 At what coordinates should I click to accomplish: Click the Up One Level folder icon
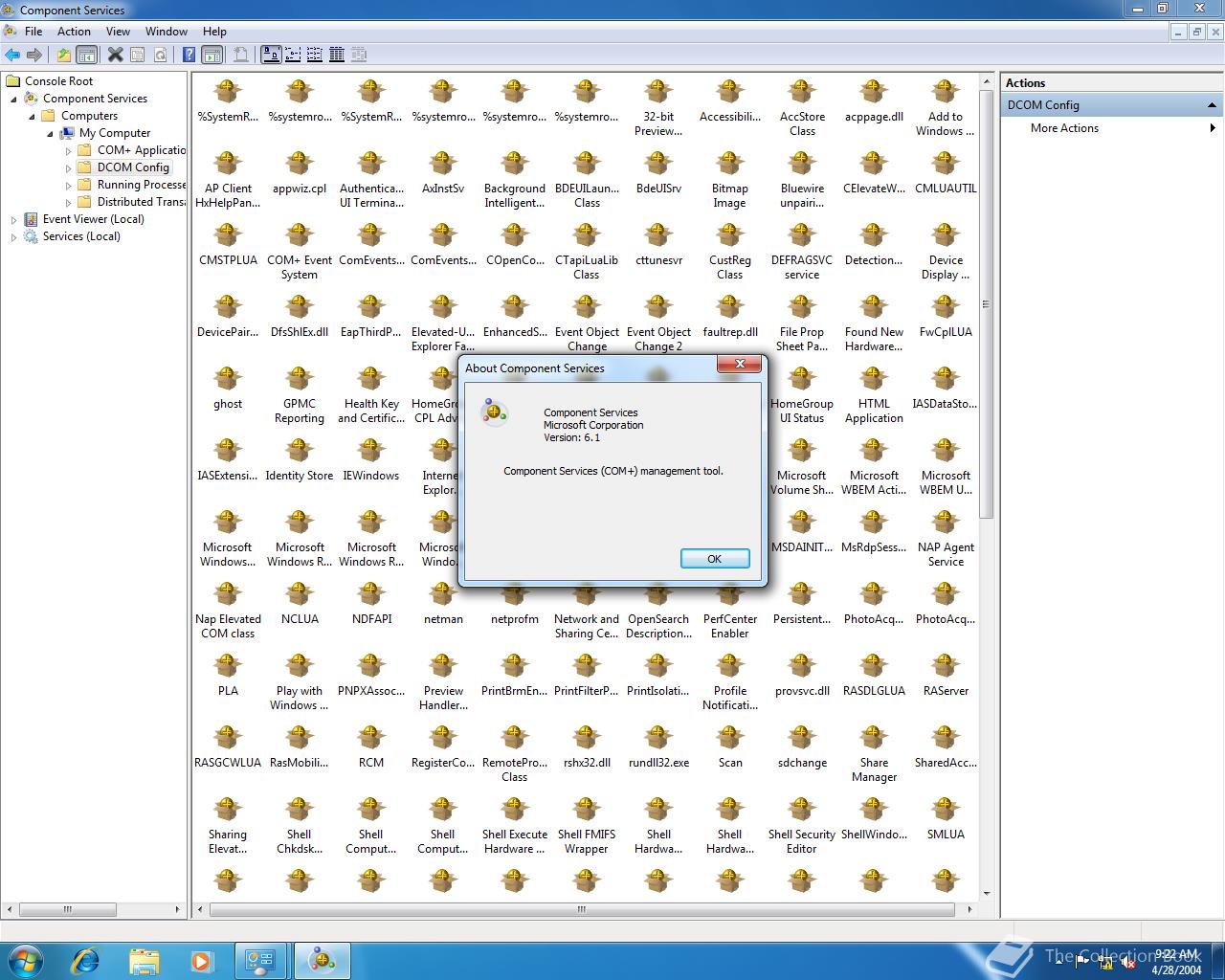(x=64, y=55)
